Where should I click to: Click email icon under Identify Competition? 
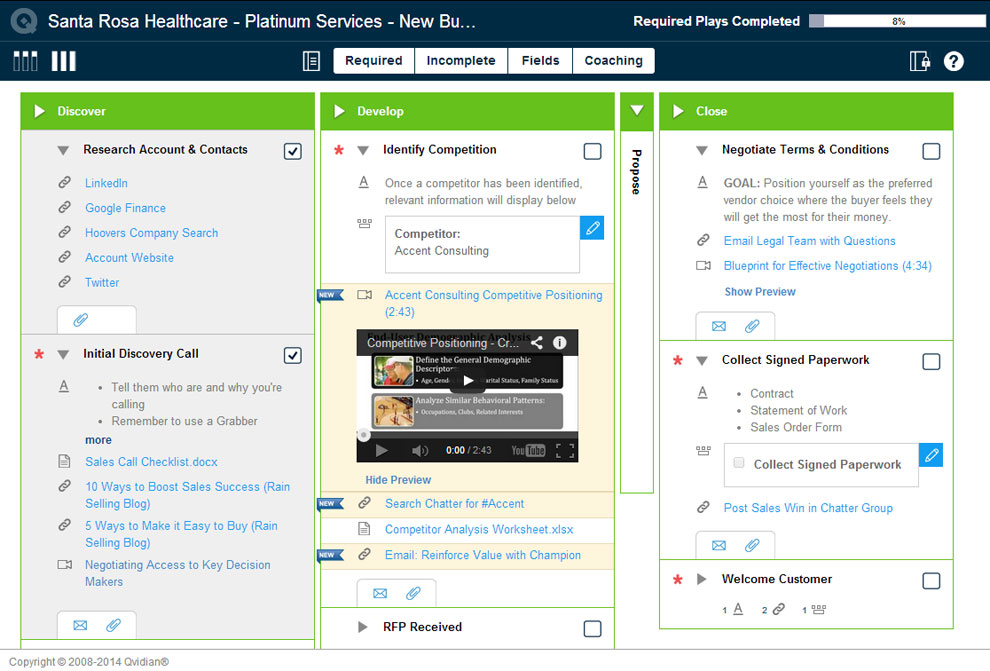pos(380,593)
